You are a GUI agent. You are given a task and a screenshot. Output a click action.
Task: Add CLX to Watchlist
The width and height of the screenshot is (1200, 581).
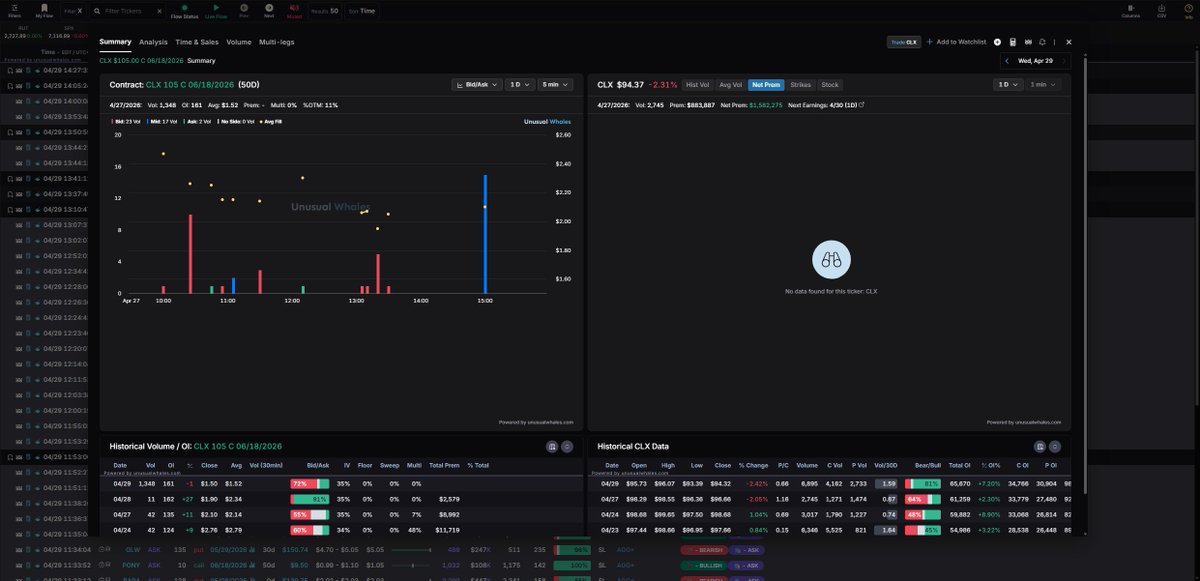coord(957,42)
